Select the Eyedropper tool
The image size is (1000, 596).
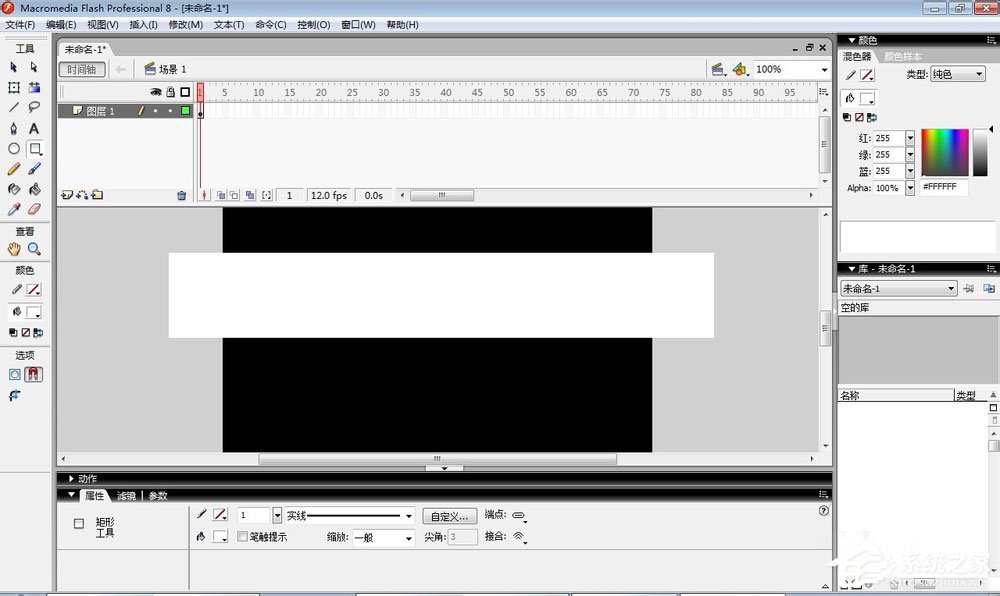click(x=14, y=210)
